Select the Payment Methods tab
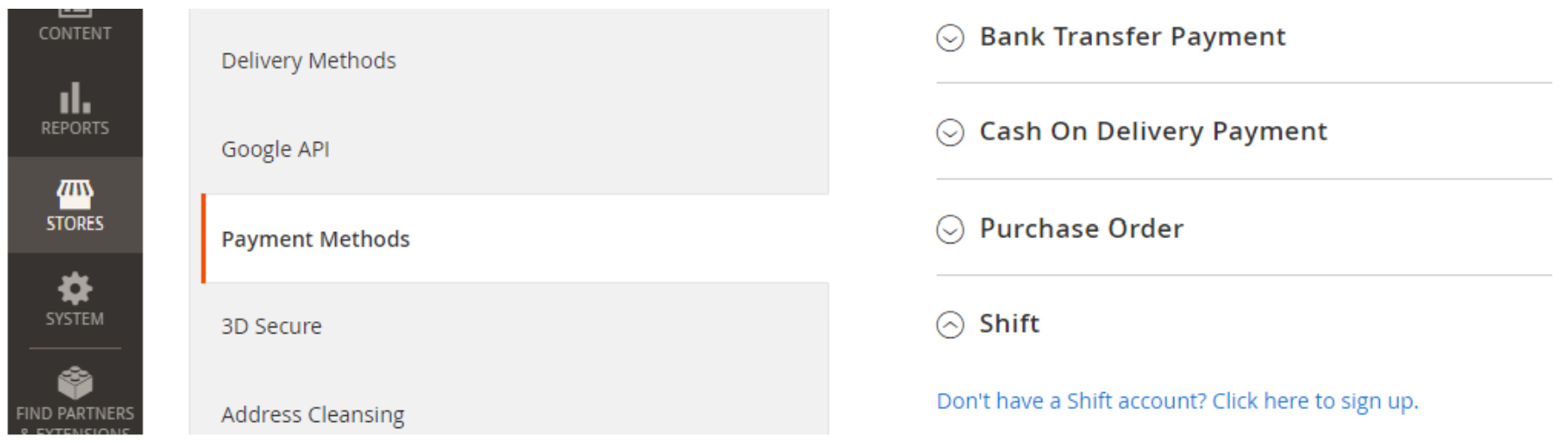Image resolution: width=1568 pixels, height=443 pixels. [x=515, y=238]
